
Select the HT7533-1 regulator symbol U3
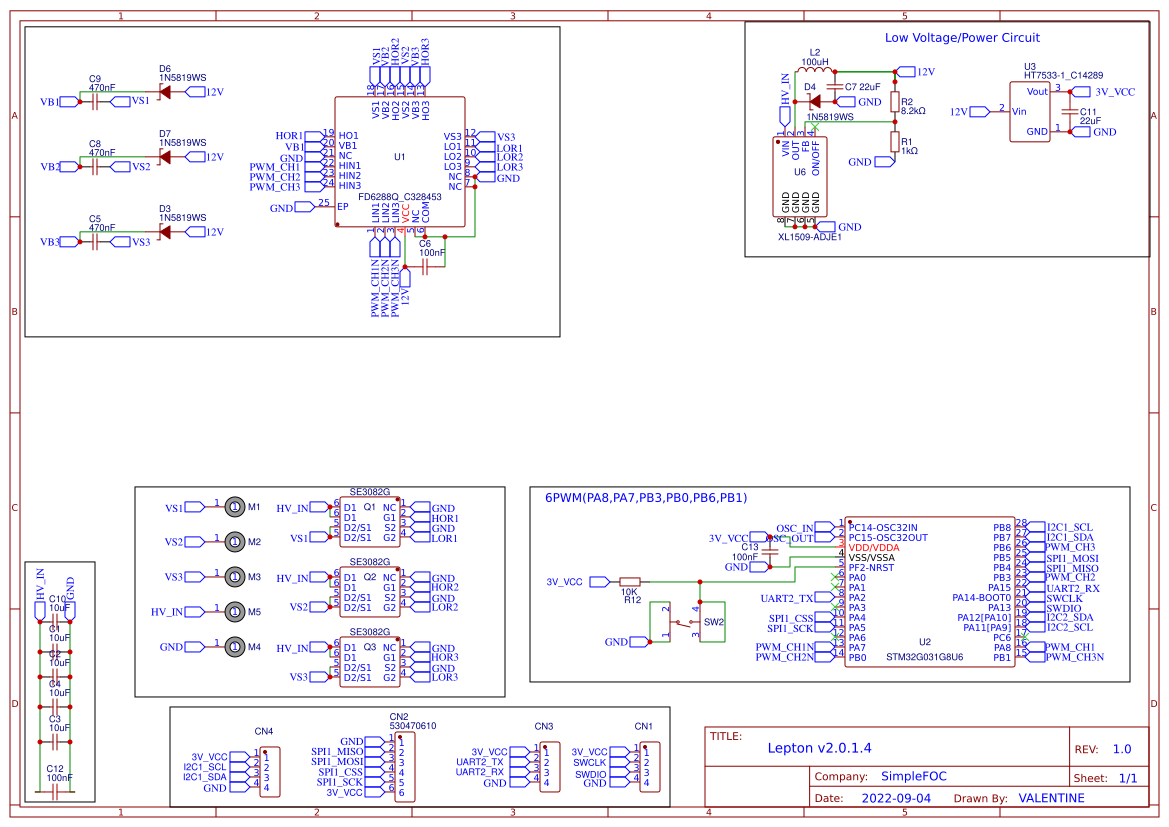click(x=1029, y=110)
